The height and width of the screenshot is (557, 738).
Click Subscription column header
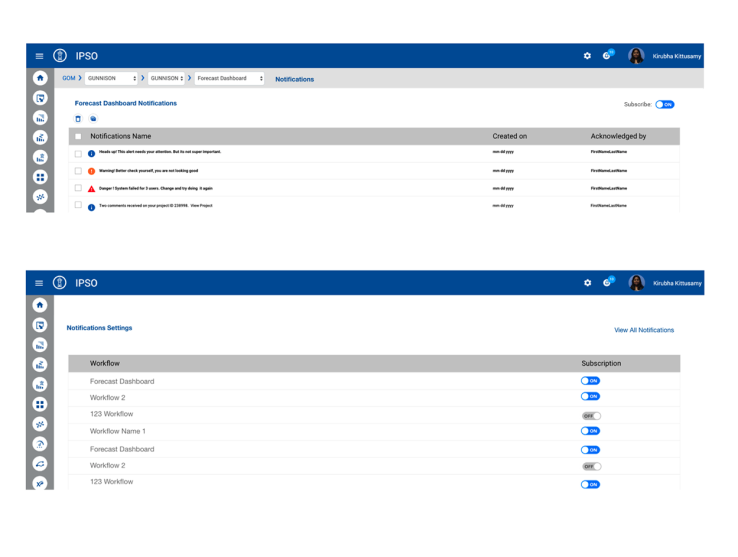(x=601, y=363)
